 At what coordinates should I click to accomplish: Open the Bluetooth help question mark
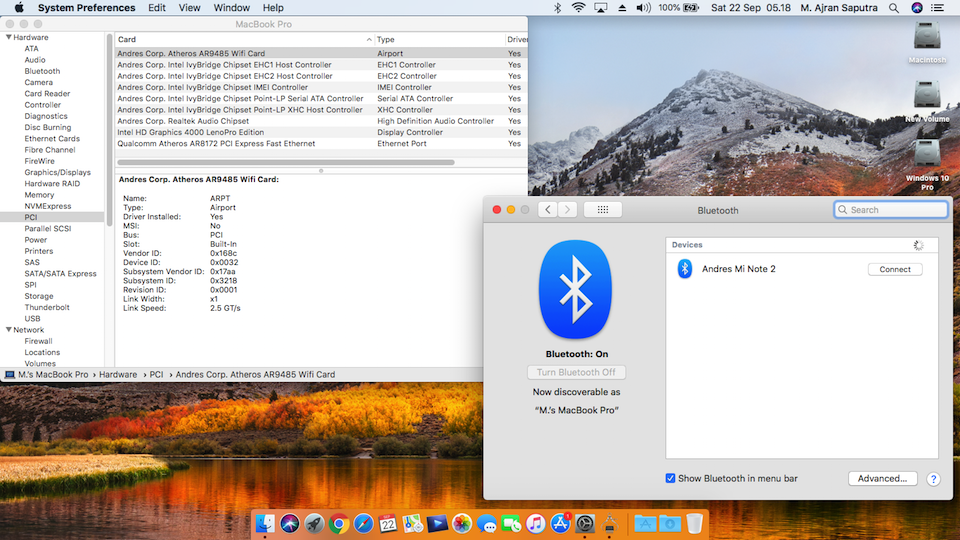coord(933,479)
